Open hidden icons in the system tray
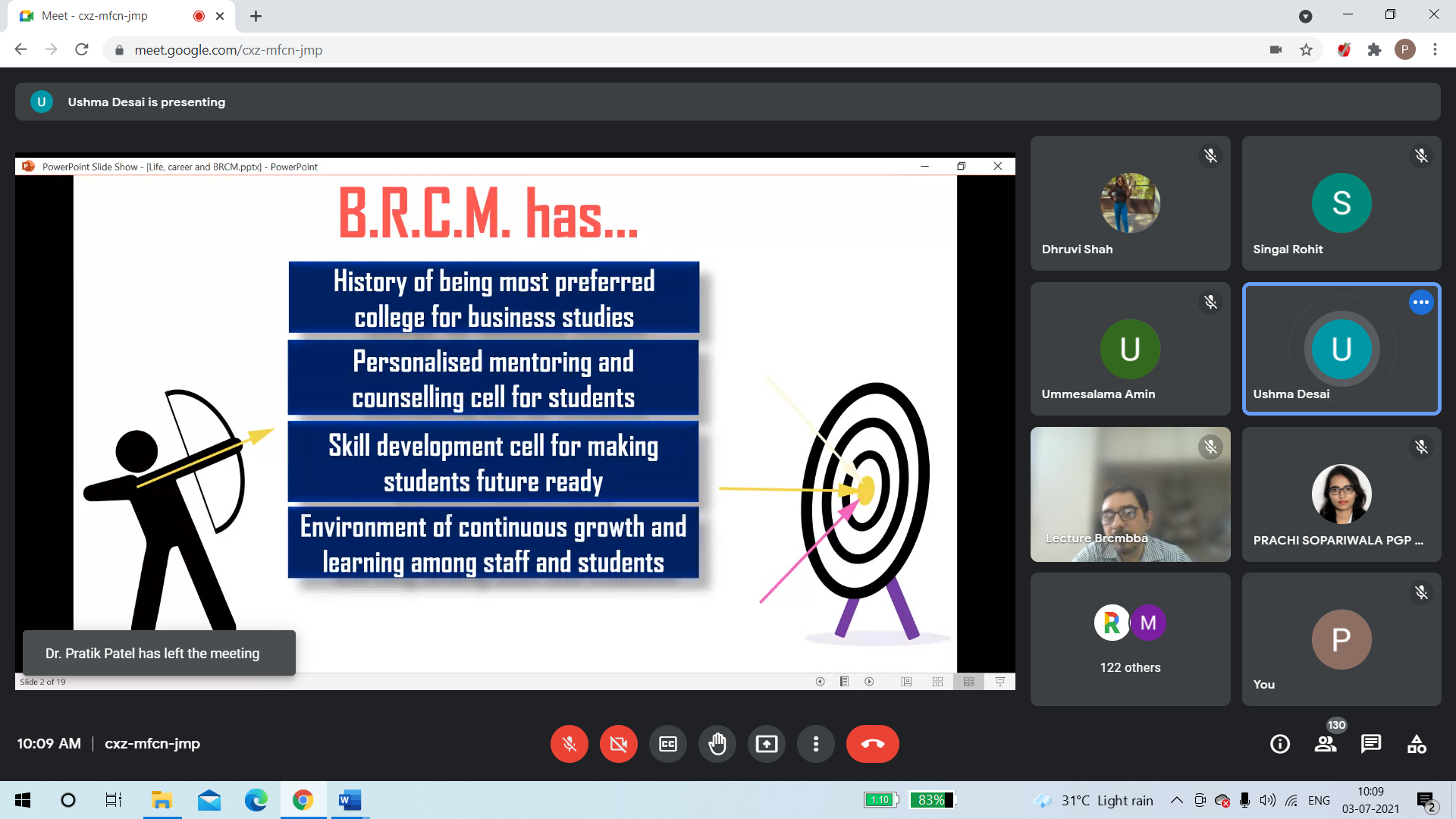 (1176, 800)
